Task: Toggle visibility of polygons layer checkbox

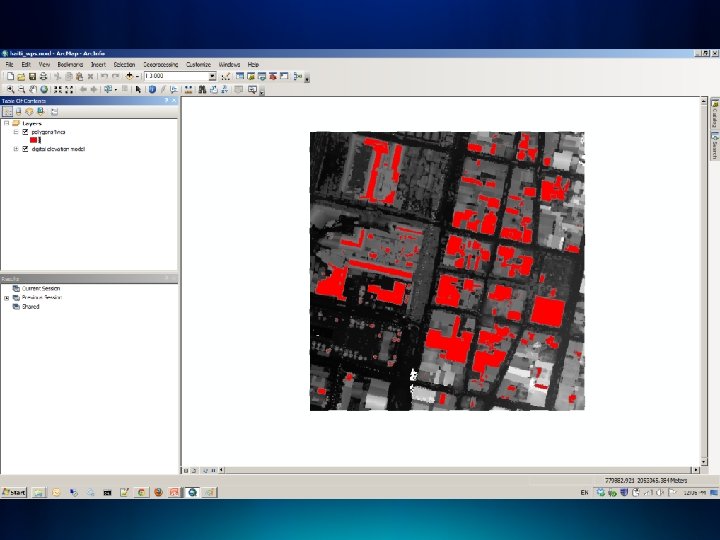Action: click(26, 132)
